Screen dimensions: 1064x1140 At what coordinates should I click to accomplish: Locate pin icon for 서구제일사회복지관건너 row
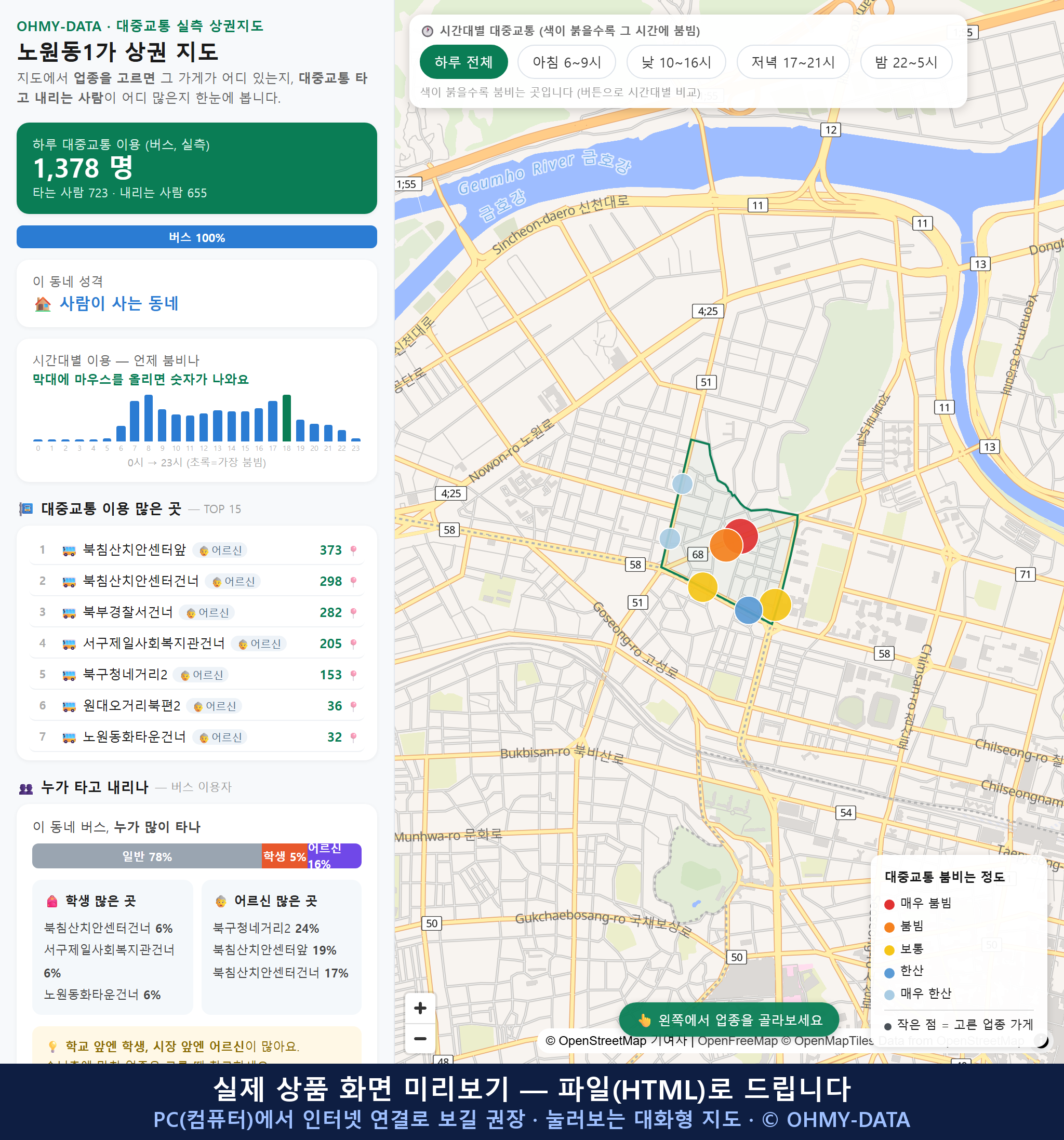pyautogui.click(x=353, y=644)
